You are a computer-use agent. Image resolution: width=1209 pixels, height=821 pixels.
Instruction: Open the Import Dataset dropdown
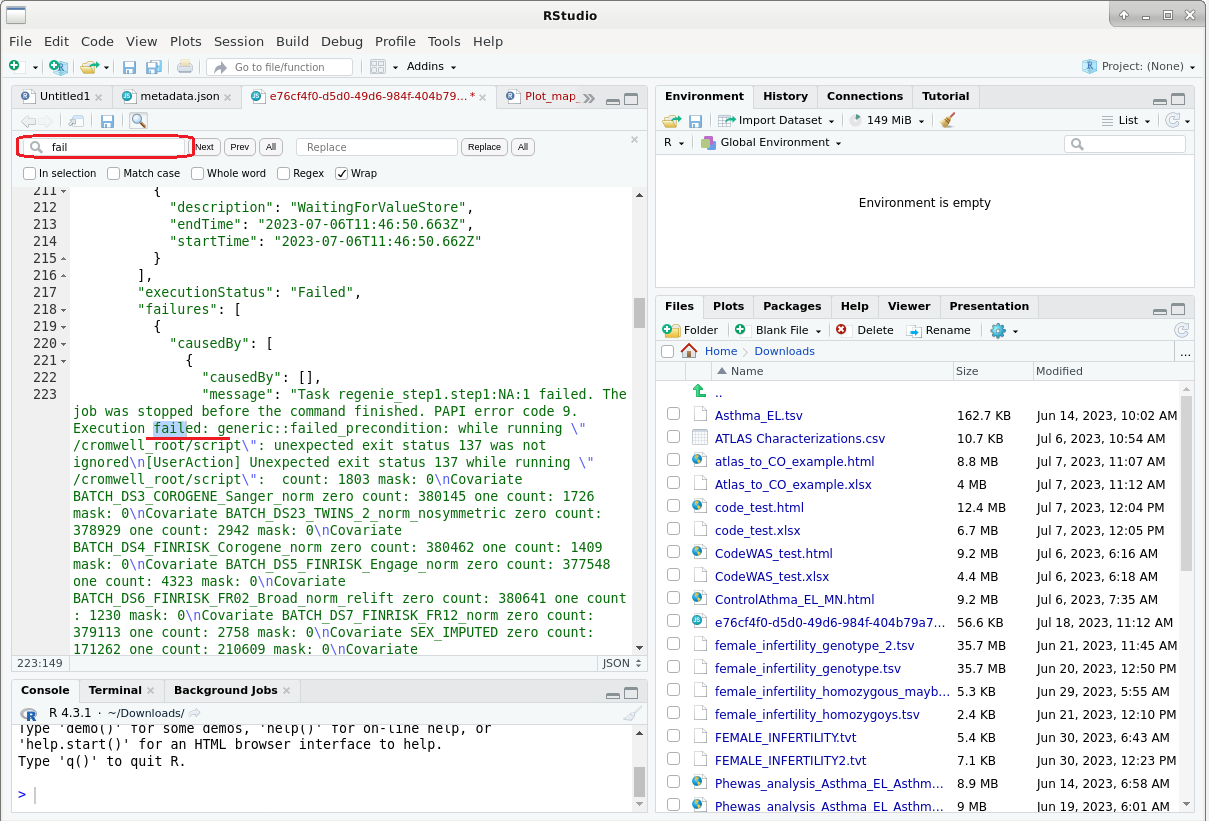coord(778,120)
